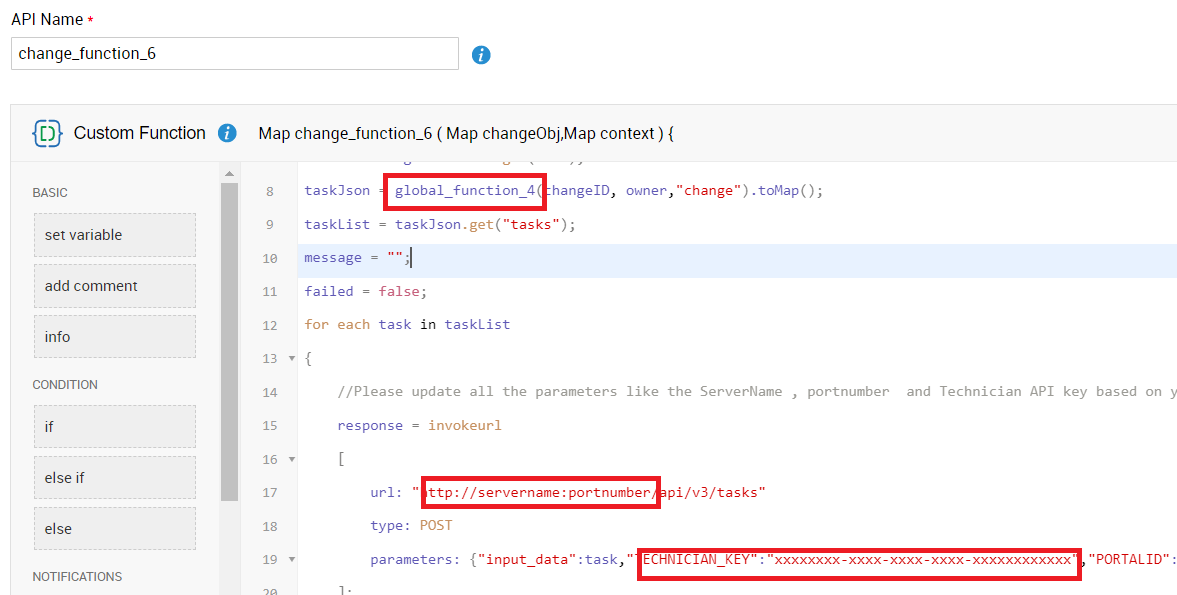Select the 'set variable' block
This screenshot has height=595, width=1177.
[x=114, y=235]
